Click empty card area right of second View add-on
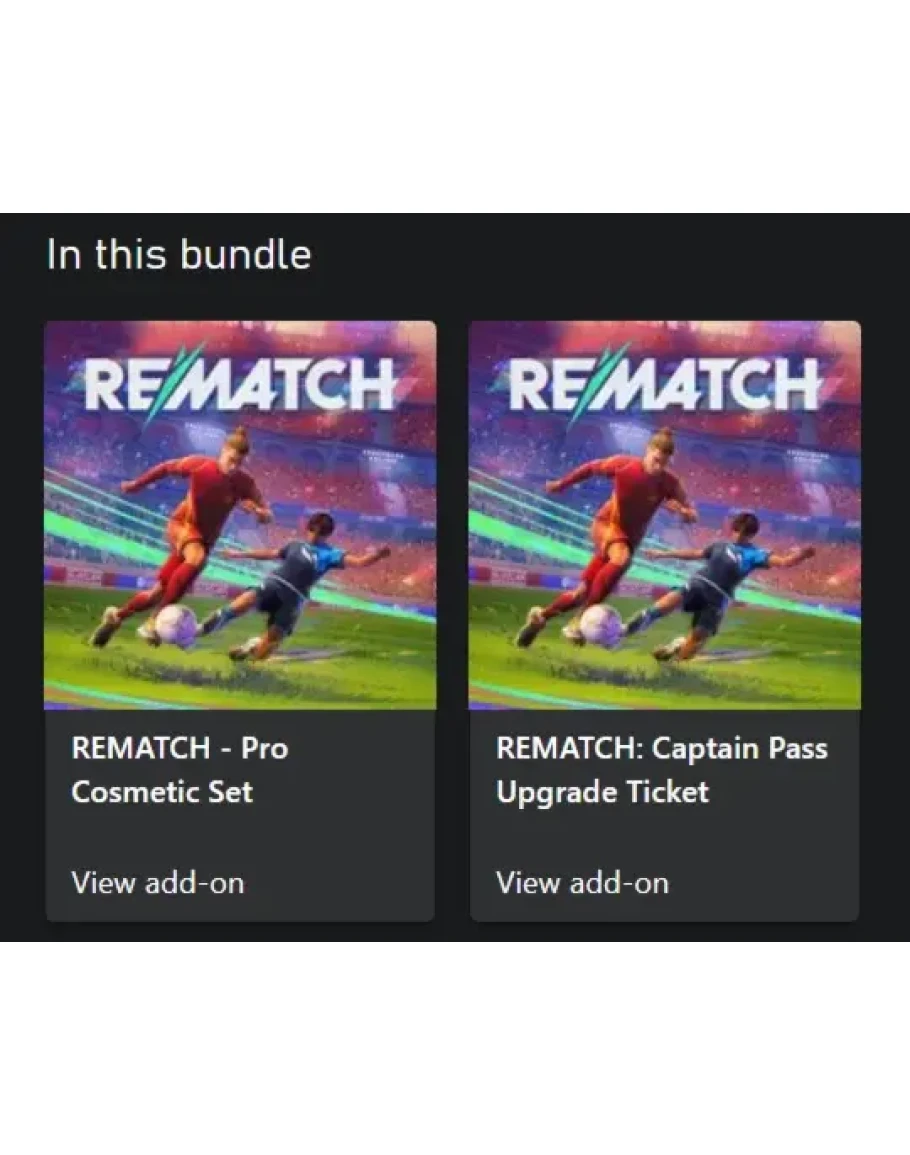Screen dimensions: 910x1155 pos(763,882)
